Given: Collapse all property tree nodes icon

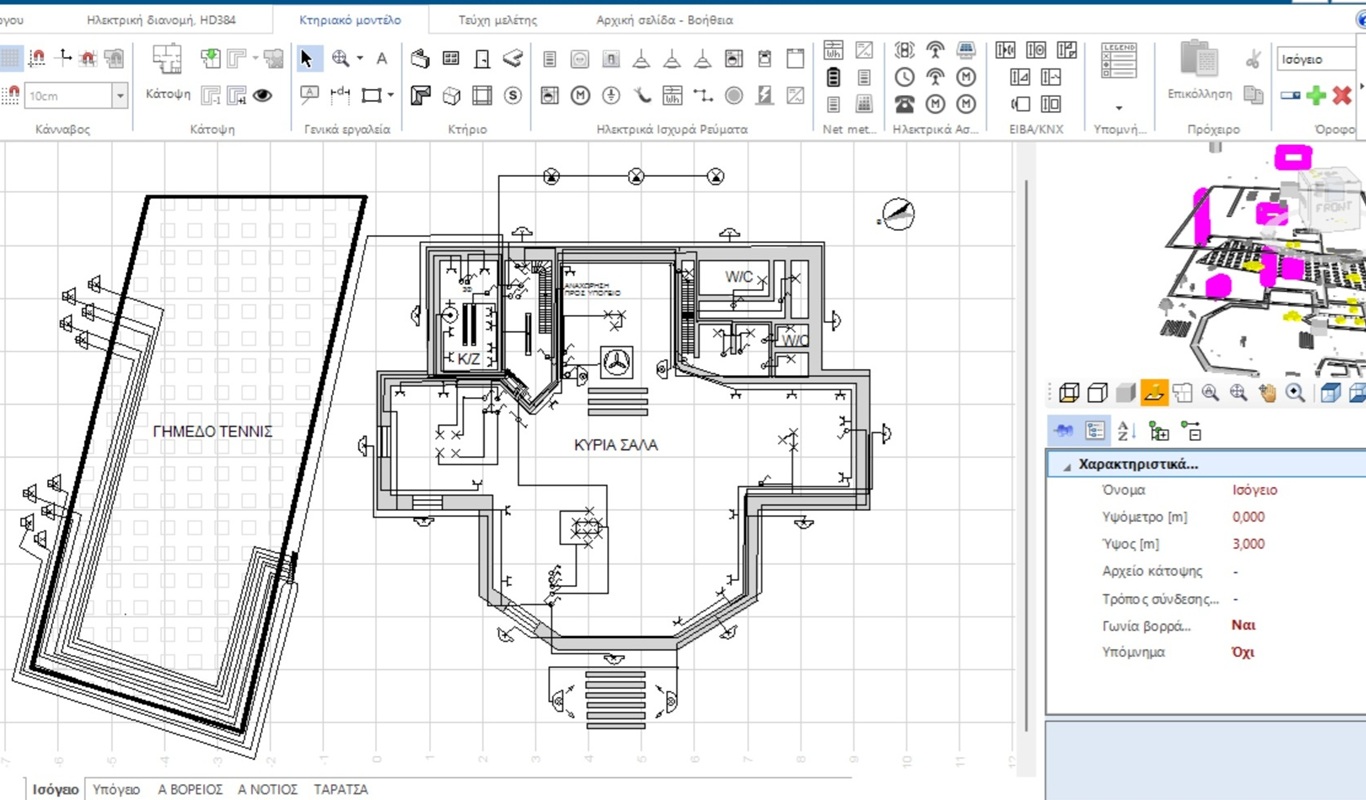Looking at the screenshot, I should (1191, 431).
